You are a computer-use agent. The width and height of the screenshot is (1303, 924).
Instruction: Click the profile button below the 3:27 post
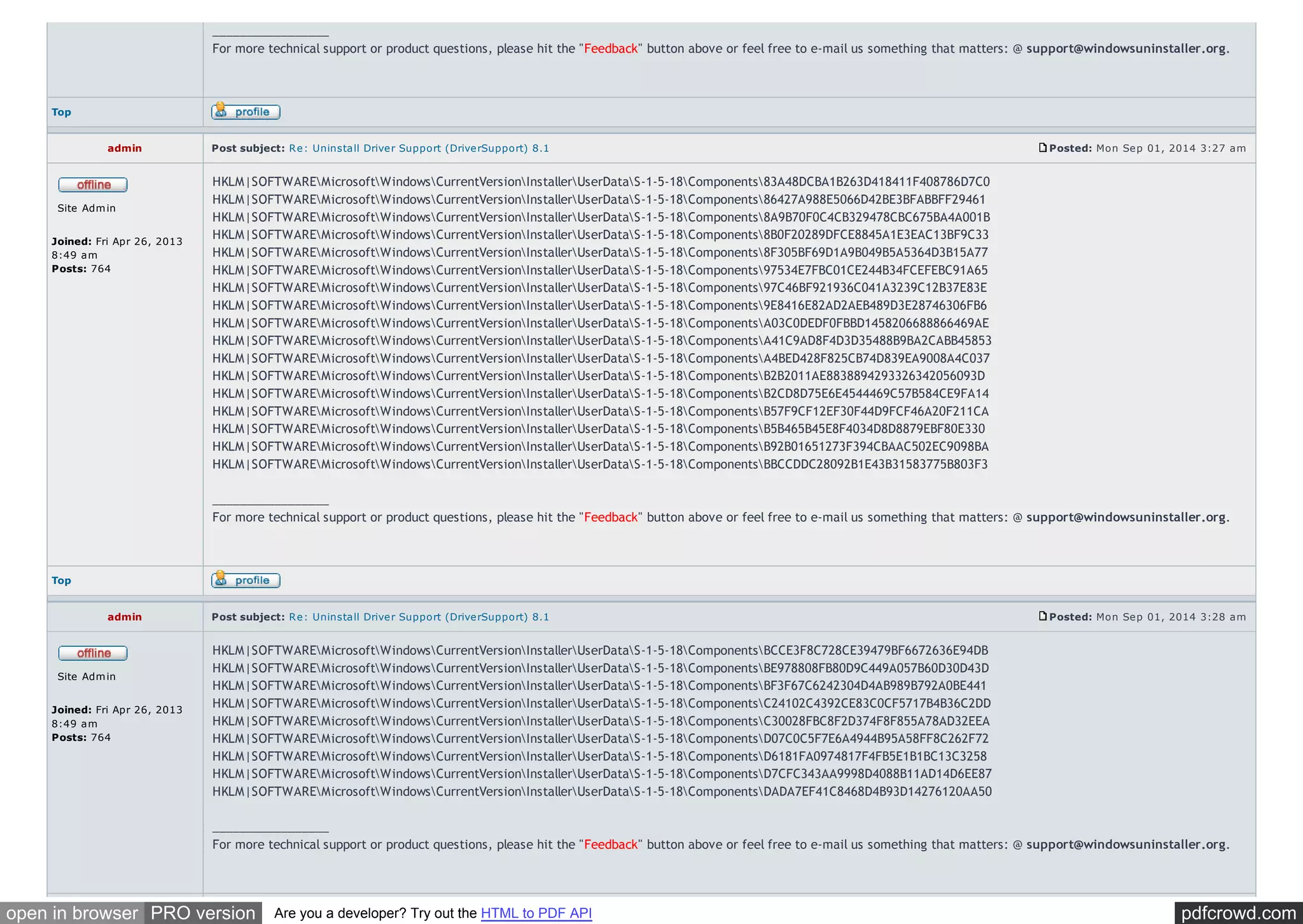(246, 580)
